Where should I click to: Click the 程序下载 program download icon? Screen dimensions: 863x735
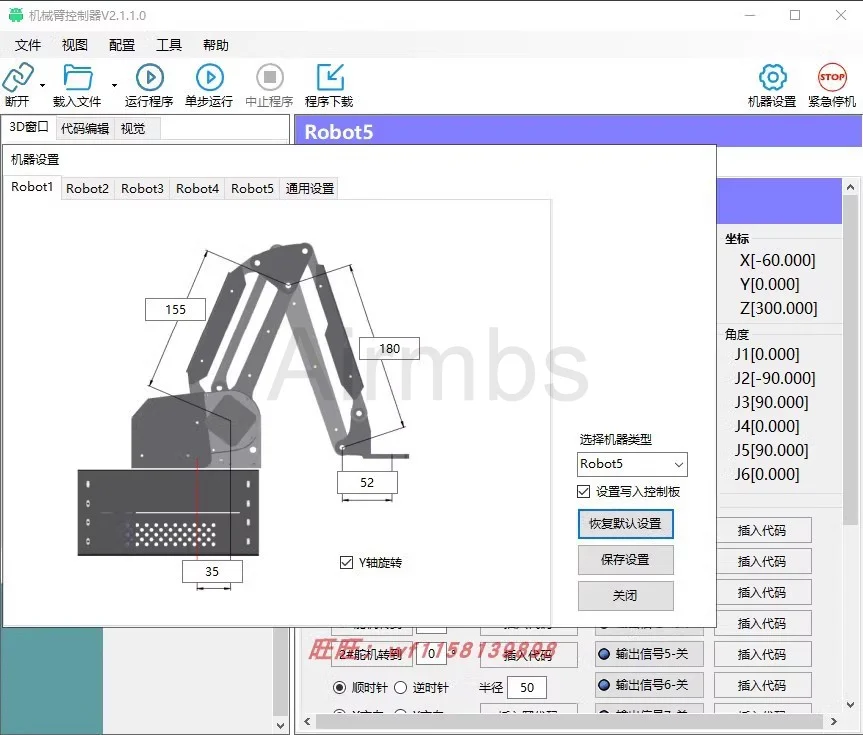[329, 75]
